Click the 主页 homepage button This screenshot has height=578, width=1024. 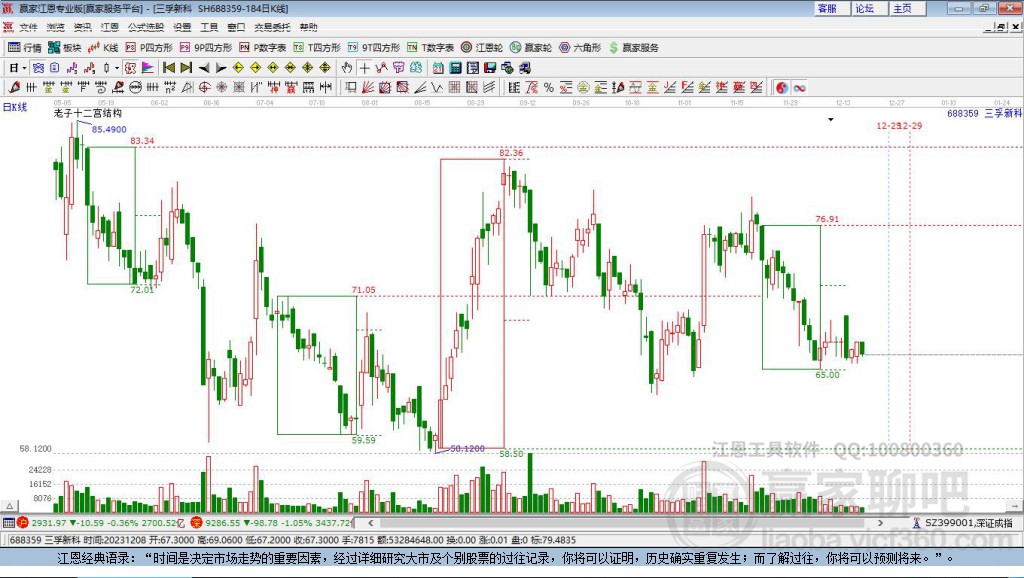pos(907,8)
